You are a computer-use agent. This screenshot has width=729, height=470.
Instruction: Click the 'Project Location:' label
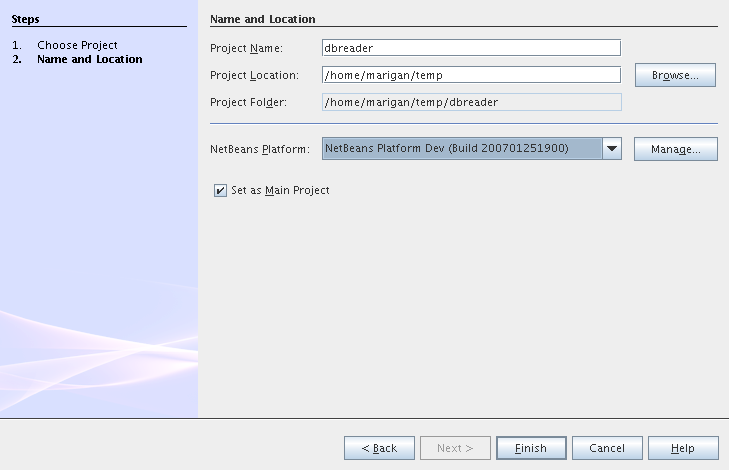254,75
